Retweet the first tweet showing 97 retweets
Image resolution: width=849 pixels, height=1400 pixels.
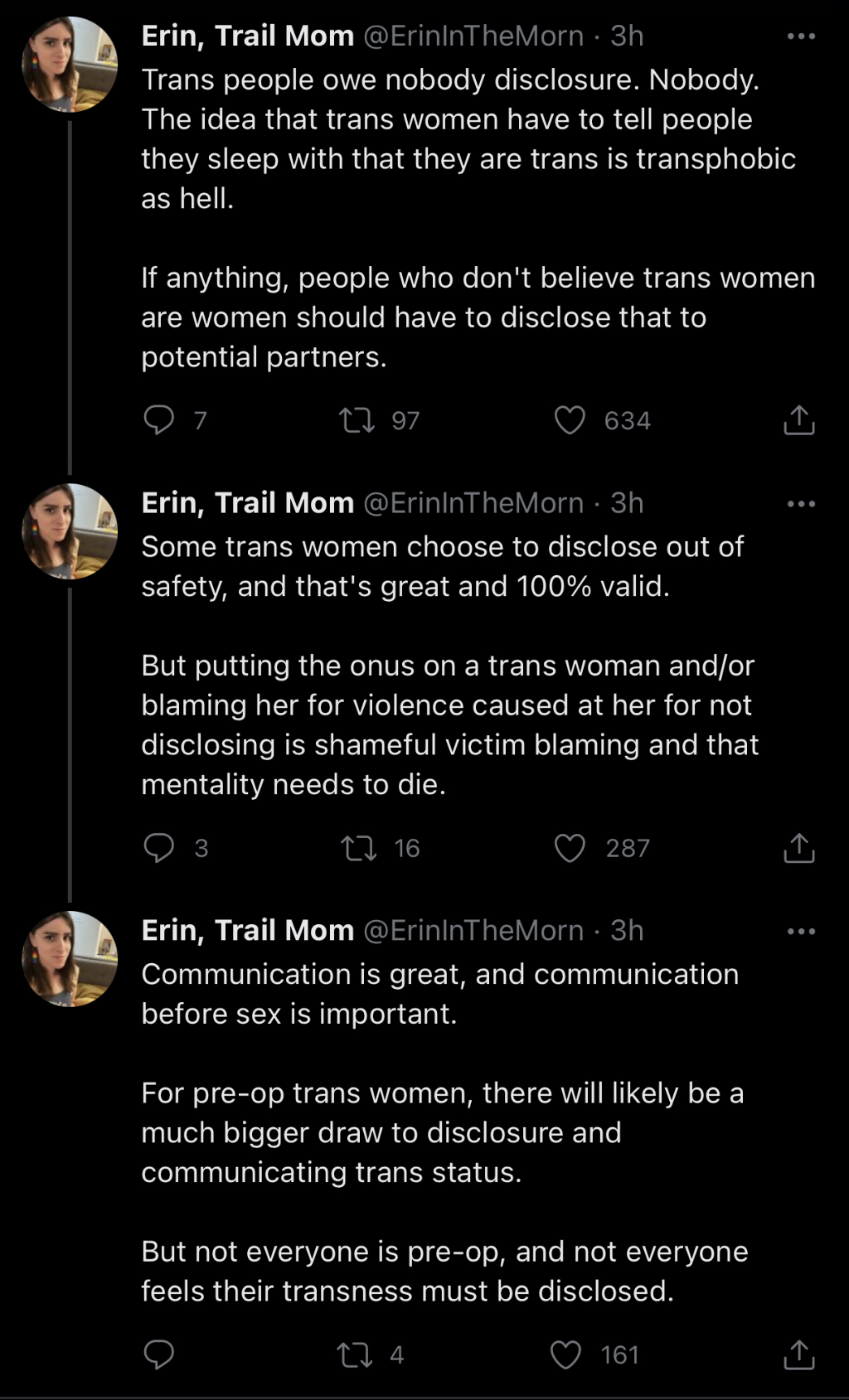[x=357, y=420]
